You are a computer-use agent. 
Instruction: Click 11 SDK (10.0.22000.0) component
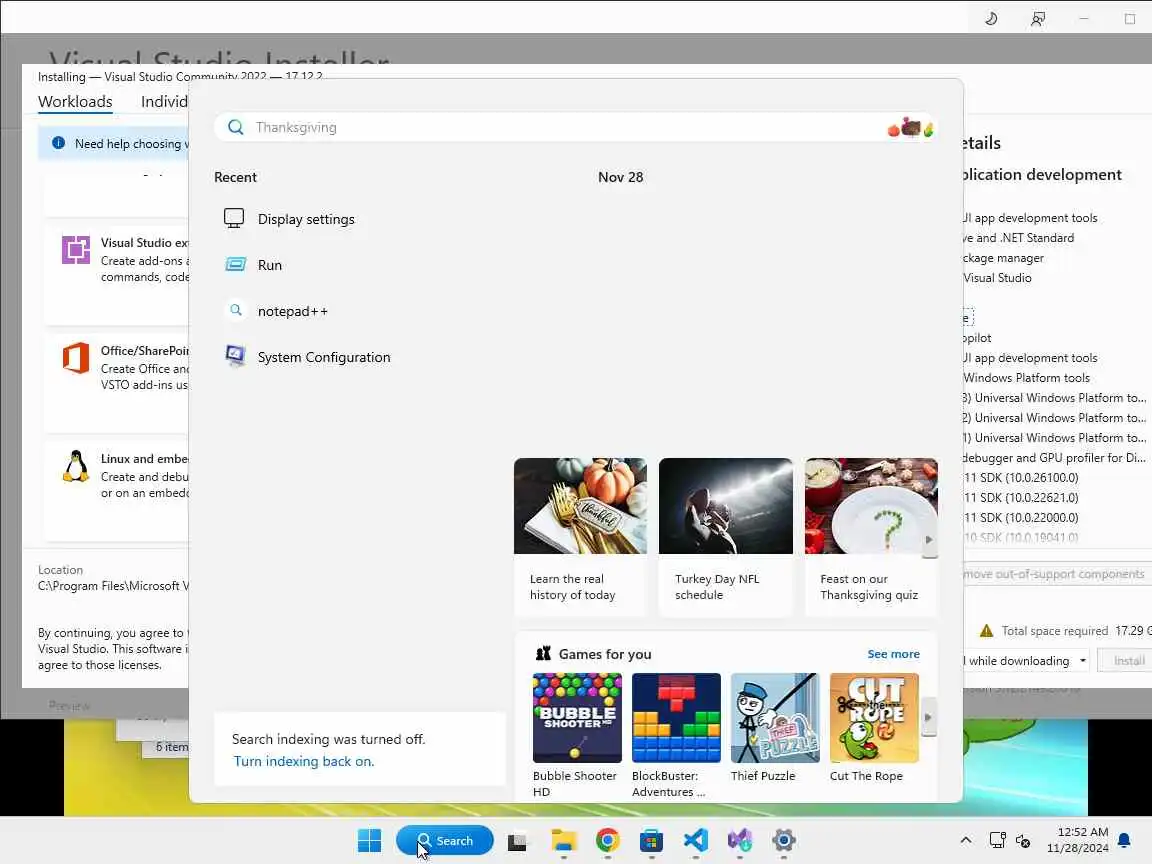[x=1021, y=517]
